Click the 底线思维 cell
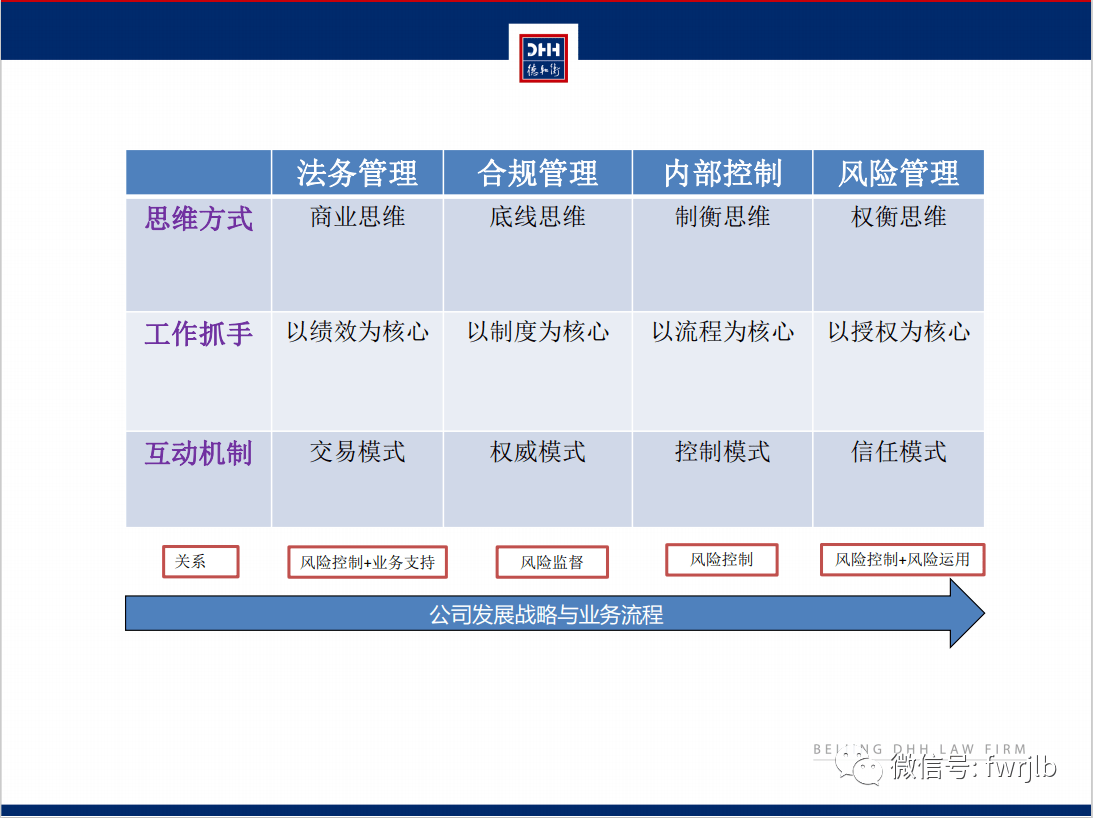 pyautogui.click(x=537, y=255)
